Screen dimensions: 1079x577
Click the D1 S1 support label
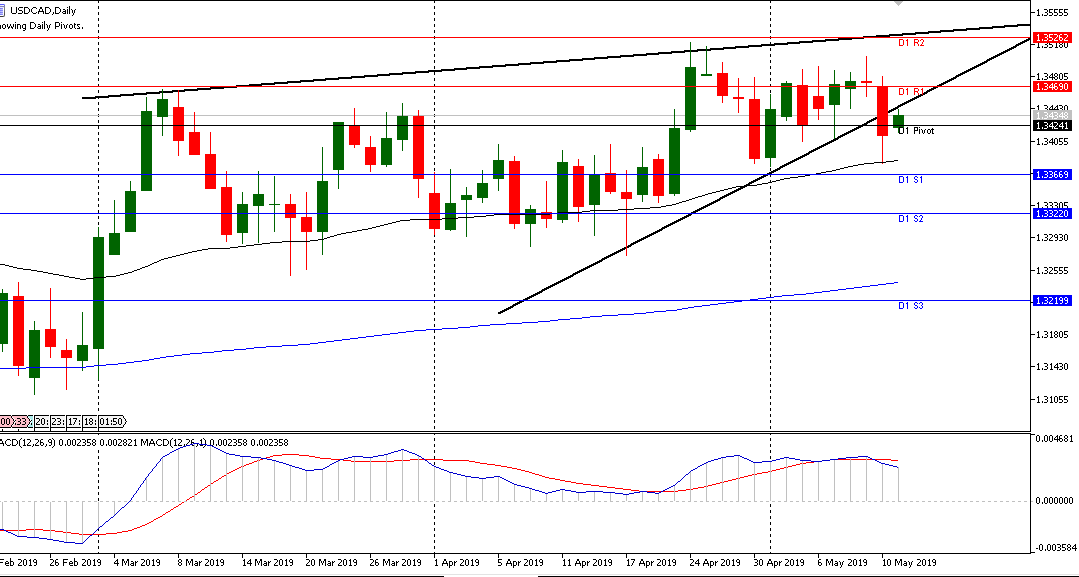click(910, 180)
